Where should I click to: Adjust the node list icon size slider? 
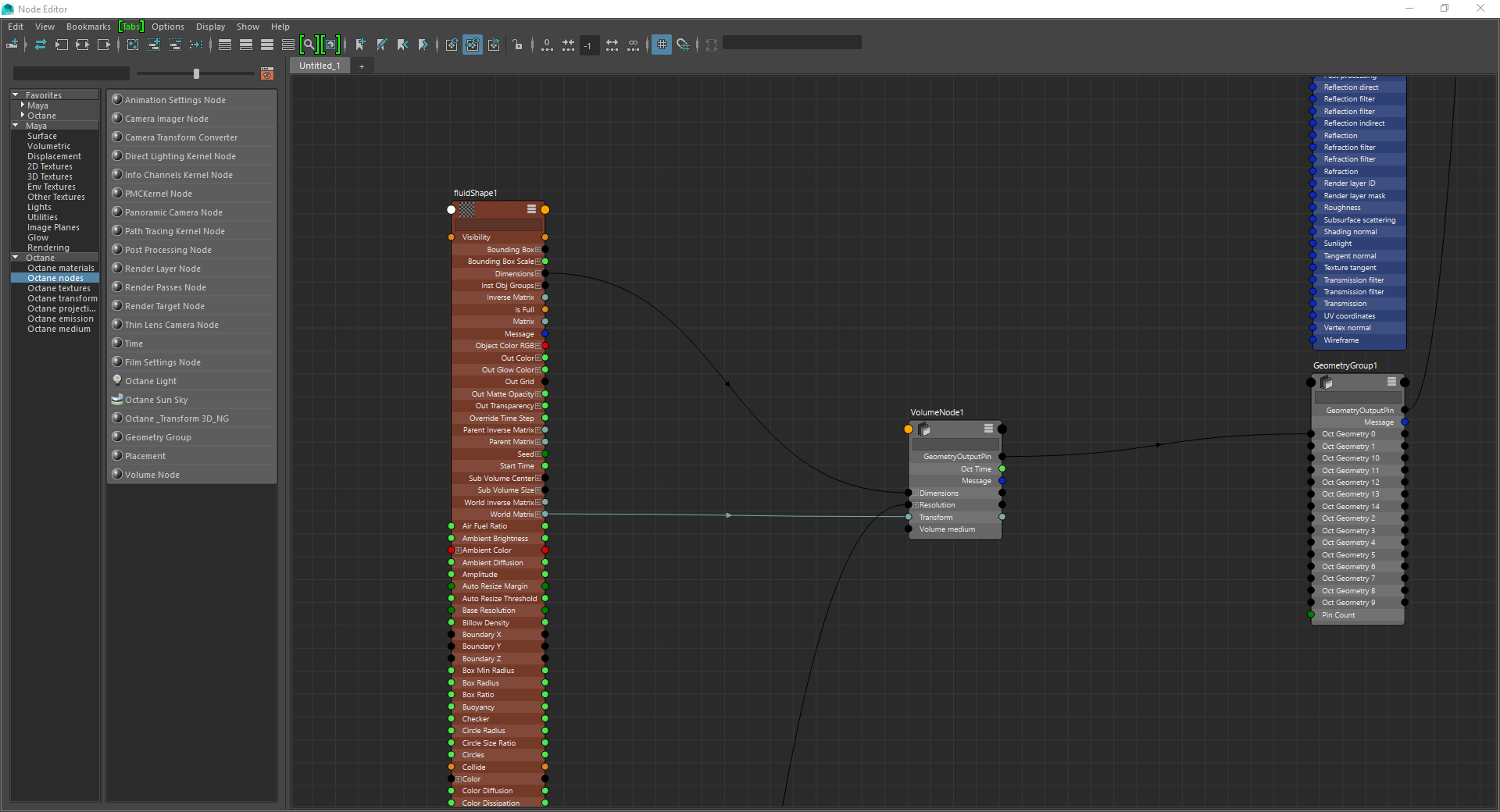[x=196, y=73]
